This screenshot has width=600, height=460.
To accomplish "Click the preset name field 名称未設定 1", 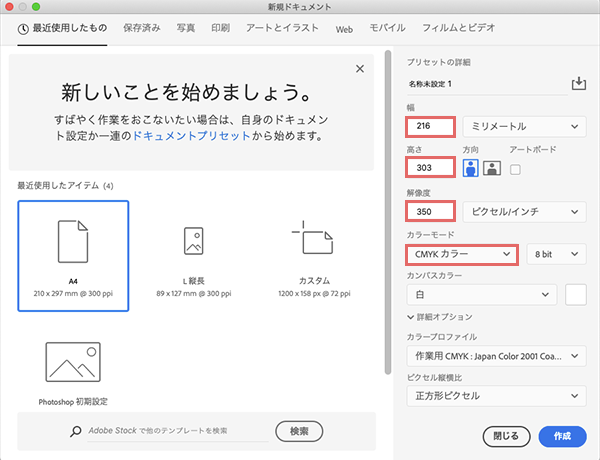I will pyautogui.click(x=487, y=84).
